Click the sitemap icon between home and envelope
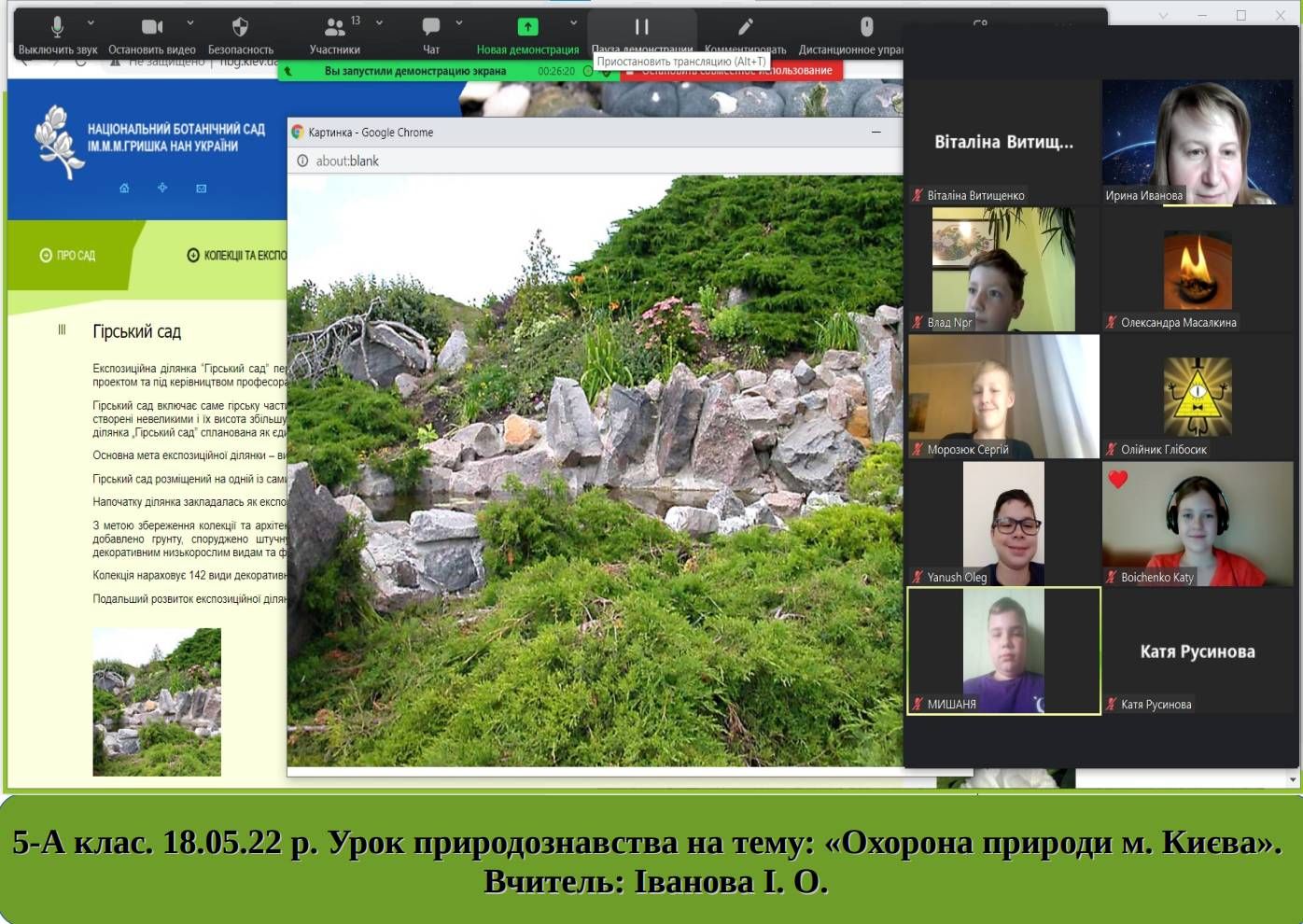This screenshot has width=1303, height=924. [162, 189]
